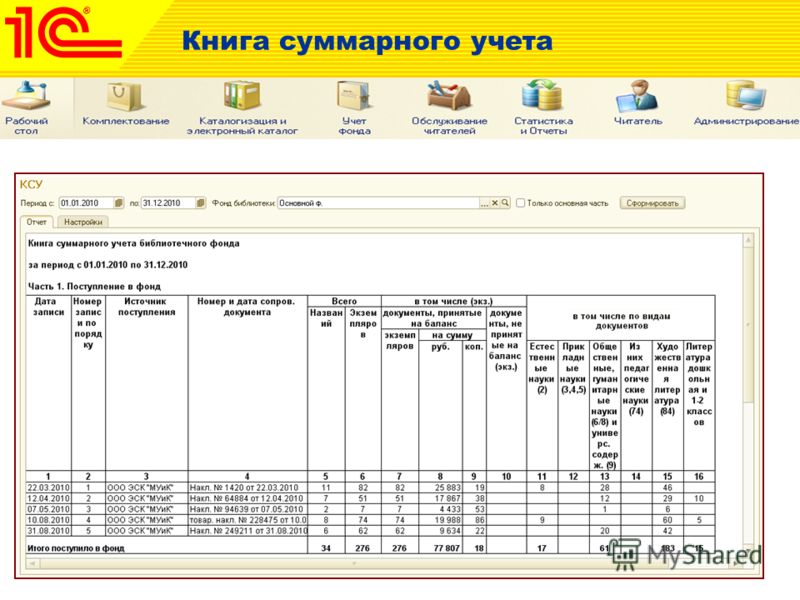Click the Сформировать button

point(652,203)
